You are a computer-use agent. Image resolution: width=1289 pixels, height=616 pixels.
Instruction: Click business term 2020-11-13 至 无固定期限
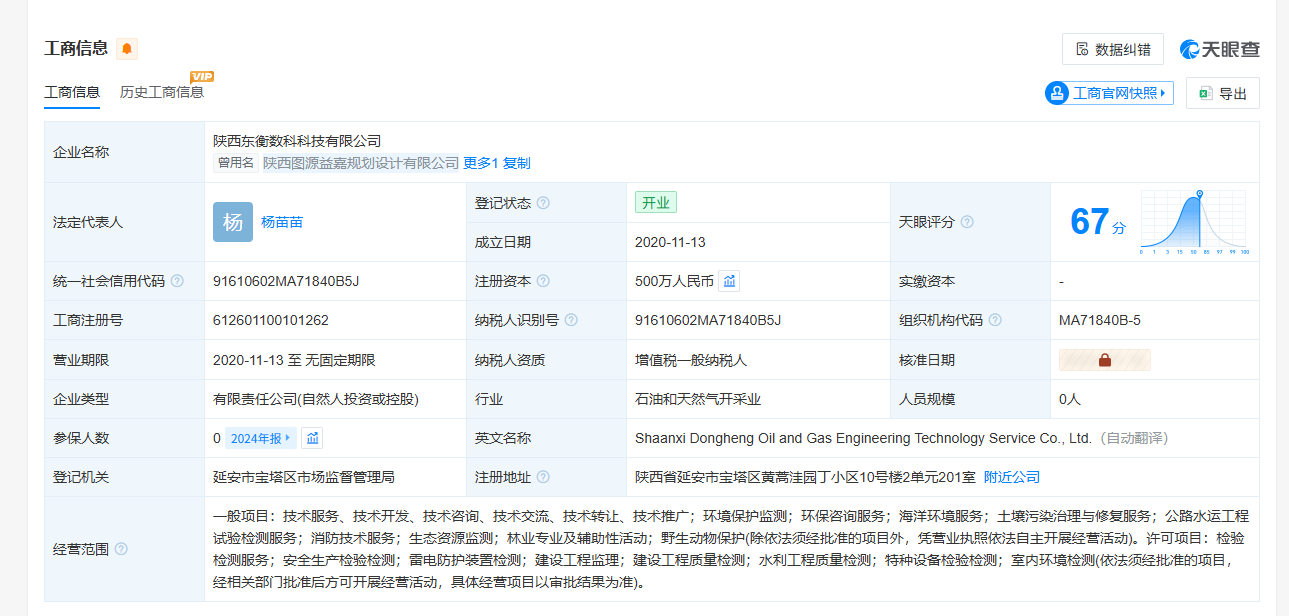(294, 360)
